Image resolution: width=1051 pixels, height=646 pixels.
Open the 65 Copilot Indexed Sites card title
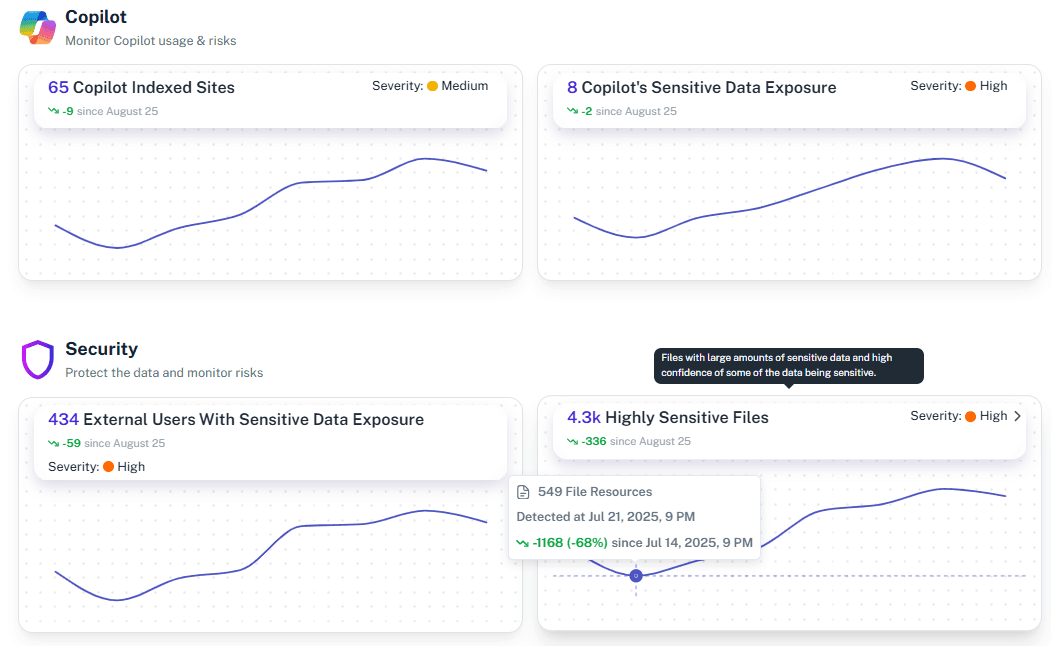coord(140,87)
